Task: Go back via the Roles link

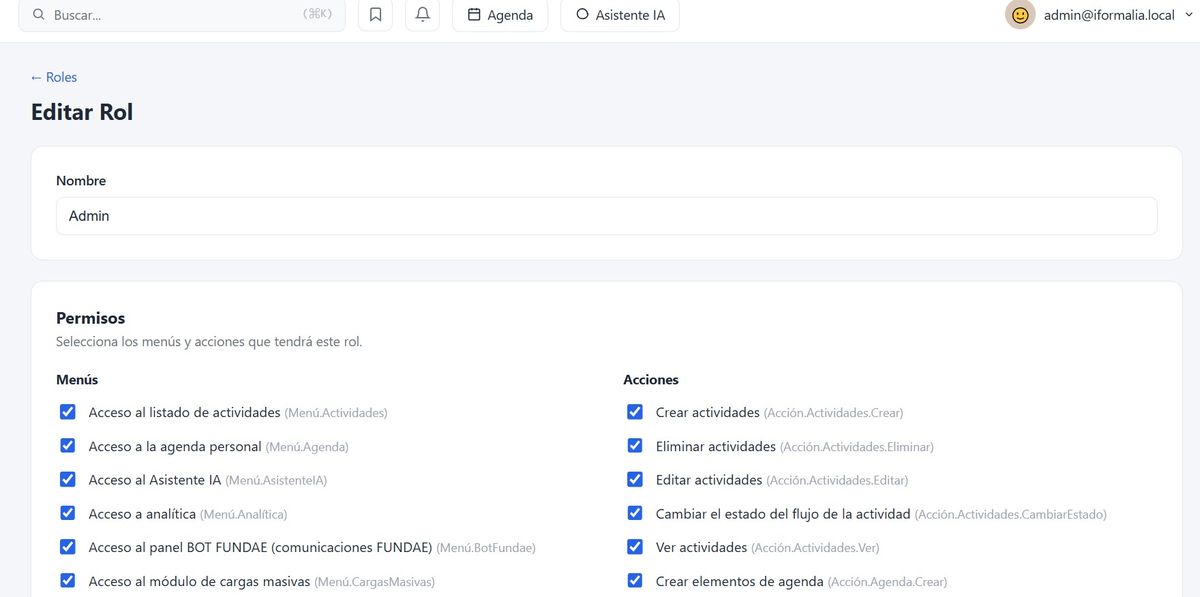Action: click(x=54, y=77)
